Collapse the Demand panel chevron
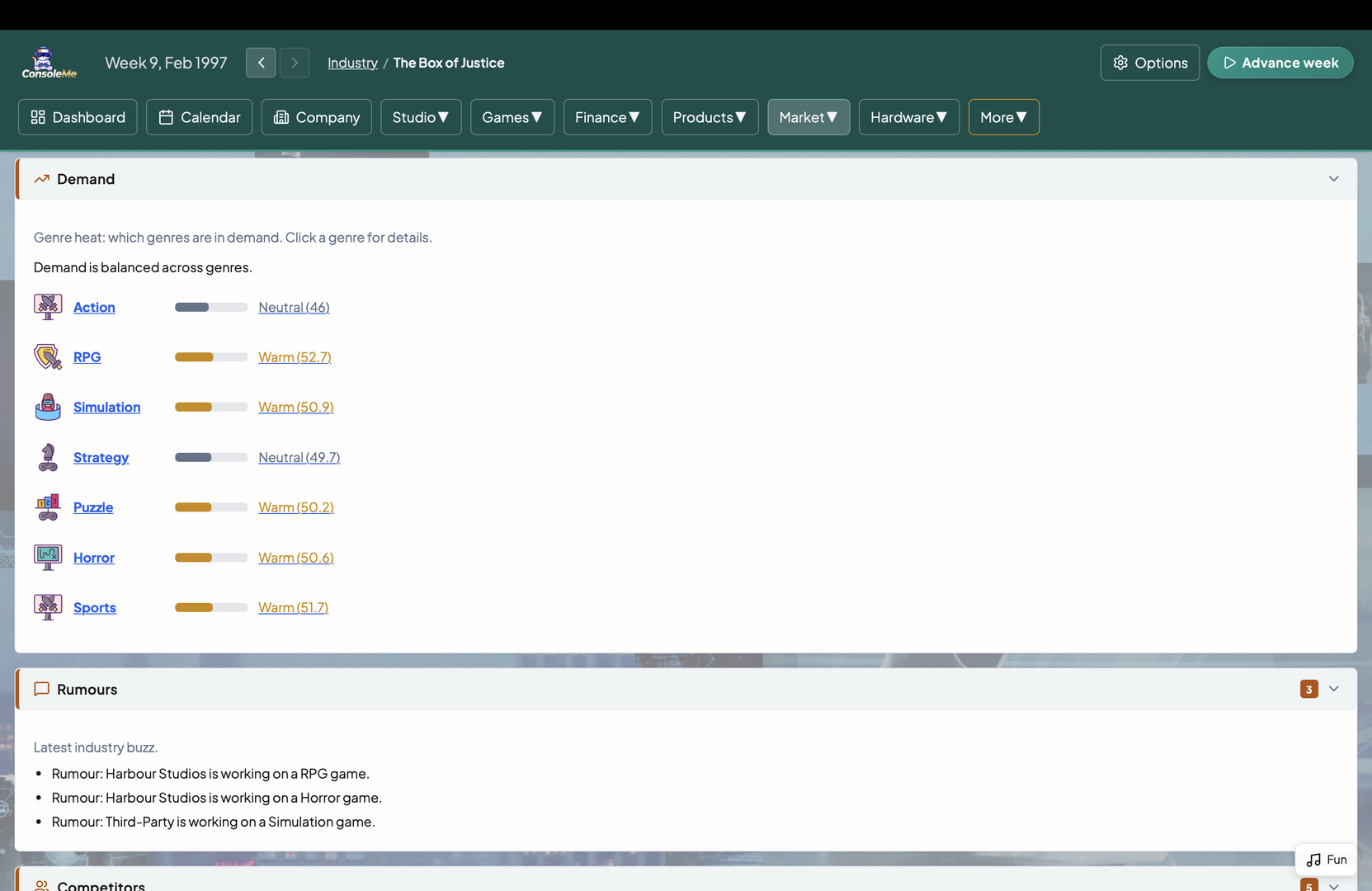The height and width of the screenshot is (891, 1372). point(1333,178)
